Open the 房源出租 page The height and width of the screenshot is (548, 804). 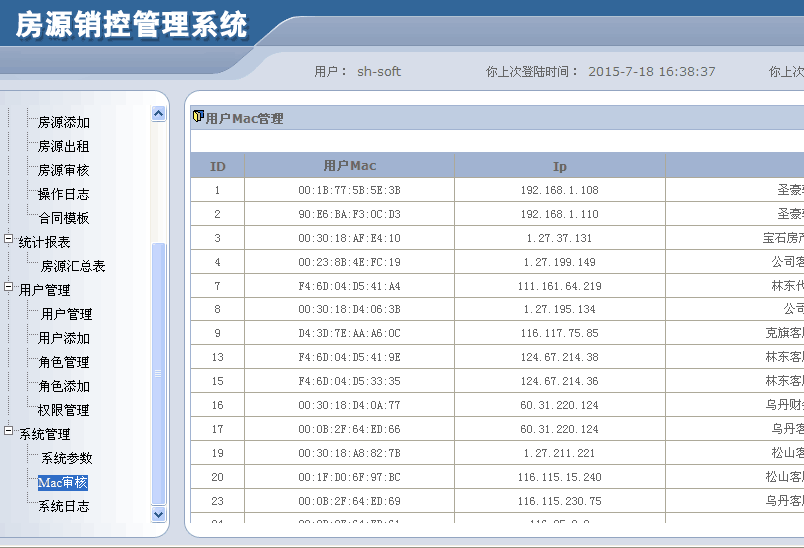click(x=64, y=146)
